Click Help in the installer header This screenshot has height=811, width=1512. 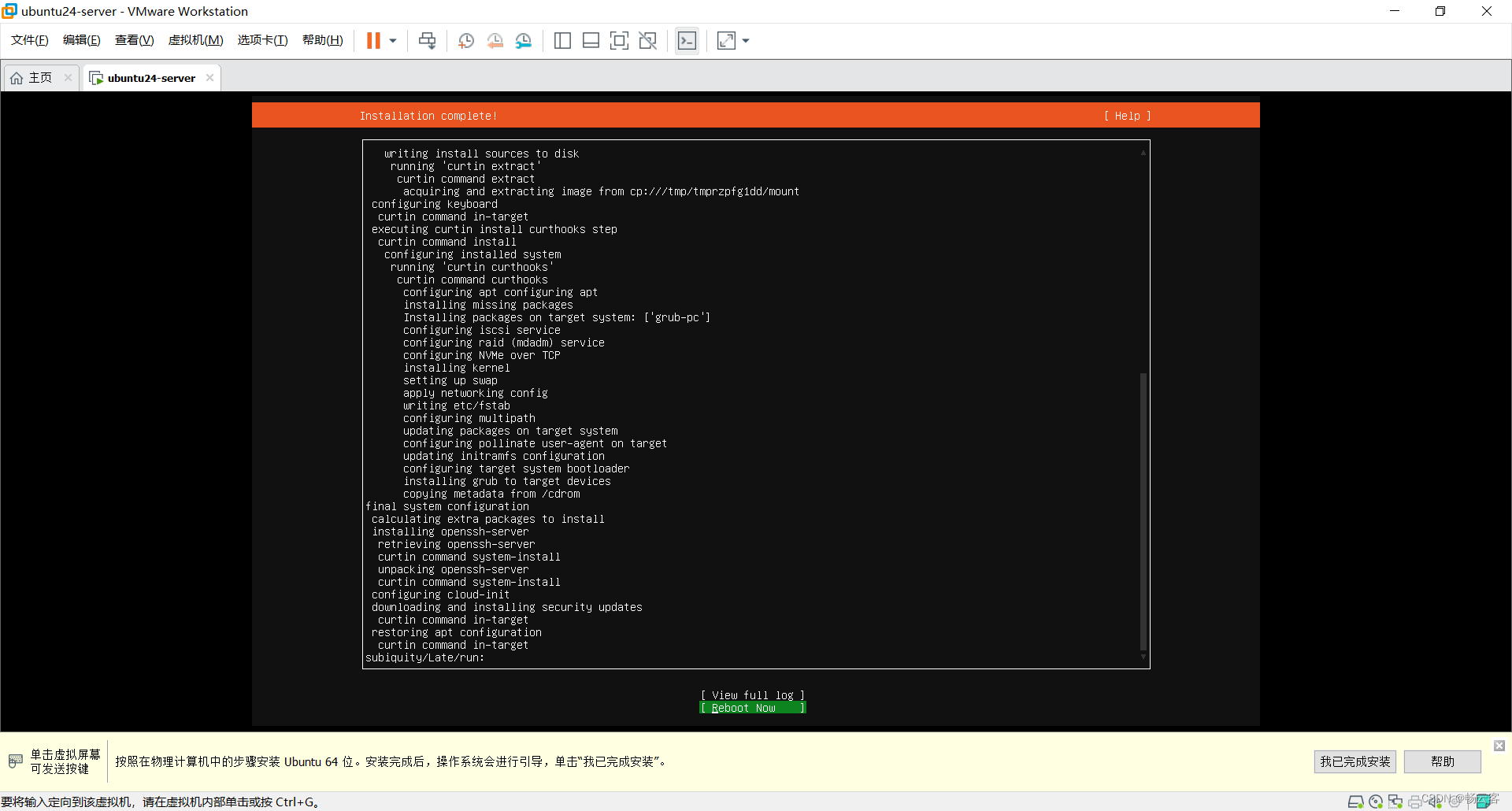point(1128,116)
